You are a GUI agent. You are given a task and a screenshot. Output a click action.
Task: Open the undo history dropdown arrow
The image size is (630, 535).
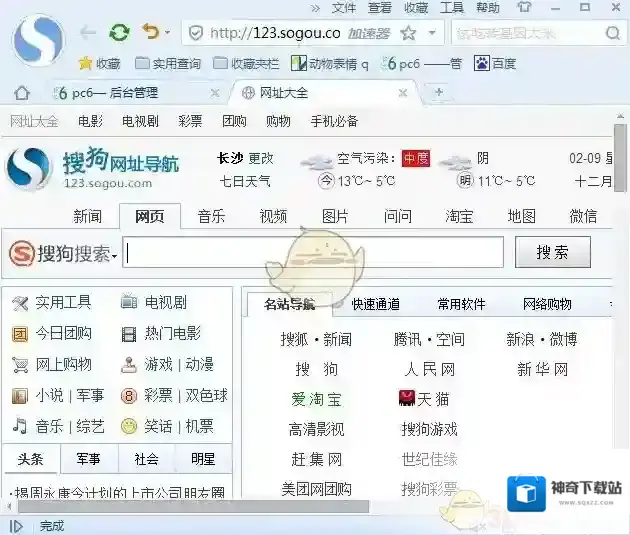click(166, 35)
